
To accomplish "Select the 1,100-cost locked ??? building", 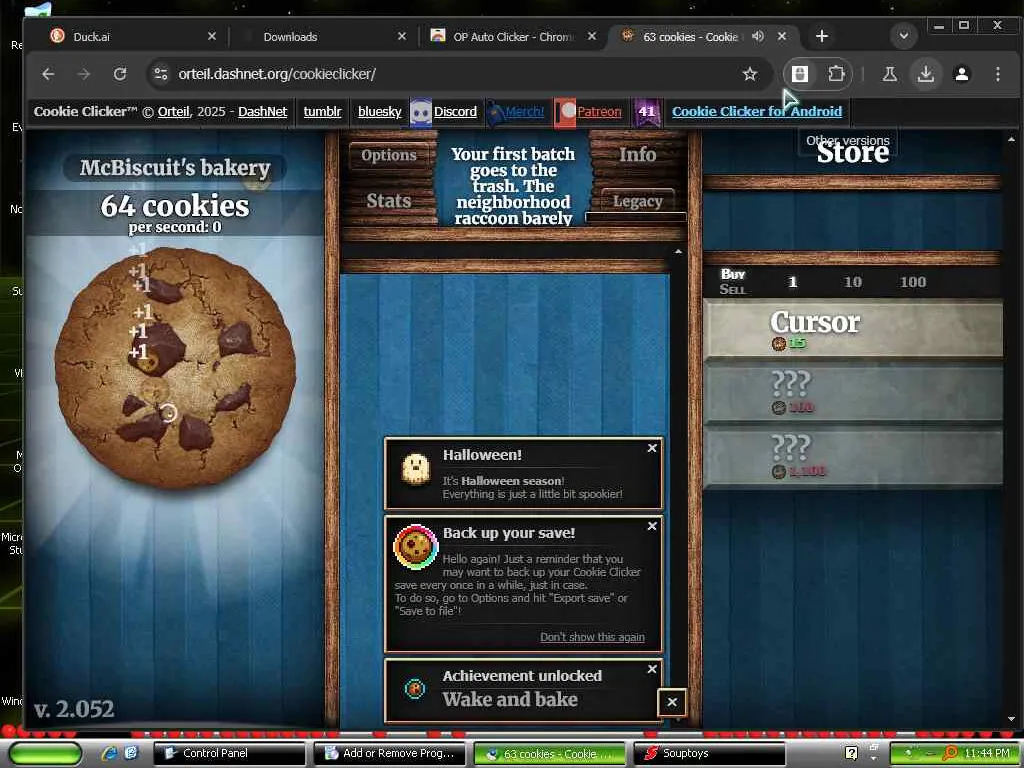I will [x=853, y=457].
